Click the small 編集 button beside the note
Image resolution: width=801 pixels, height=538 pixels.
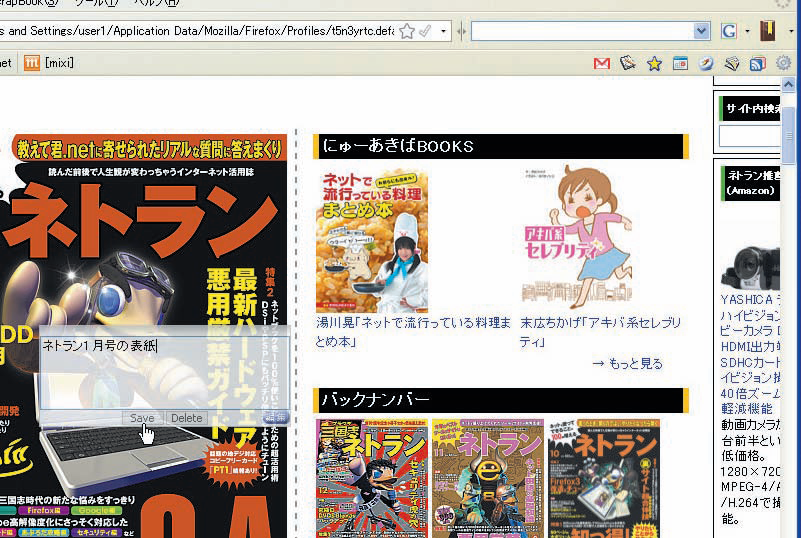tap(276, 417)
